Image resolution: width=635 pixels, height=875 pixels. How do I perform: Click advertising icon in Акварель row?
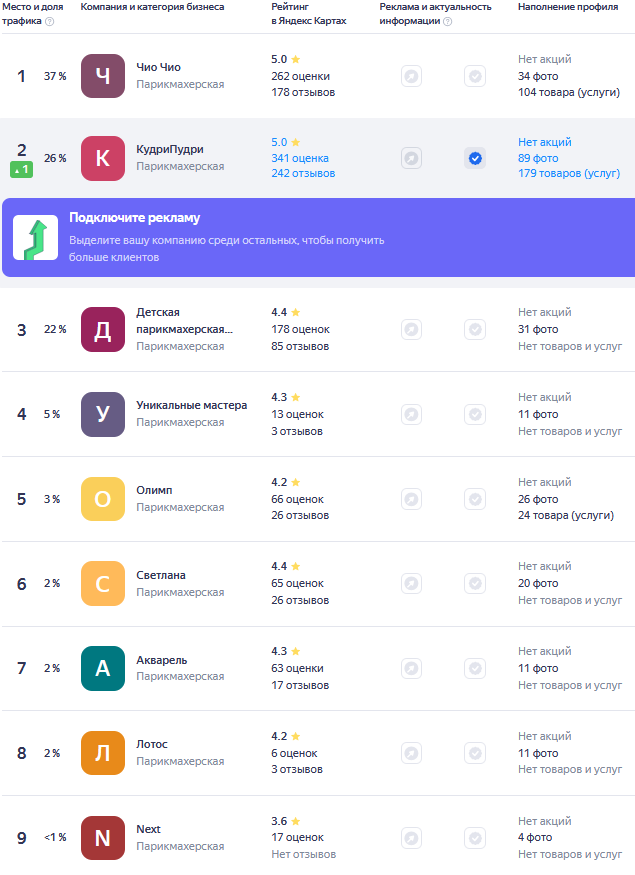click(411, 669)
